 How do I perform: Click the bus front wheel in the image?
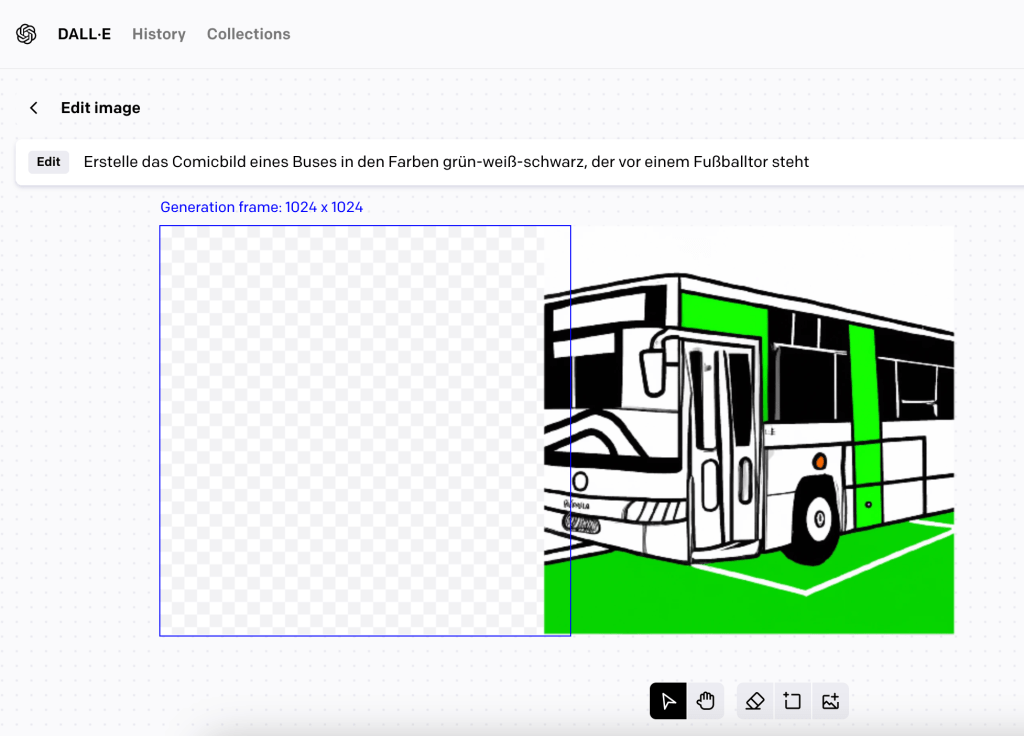[x=818, y=518]
